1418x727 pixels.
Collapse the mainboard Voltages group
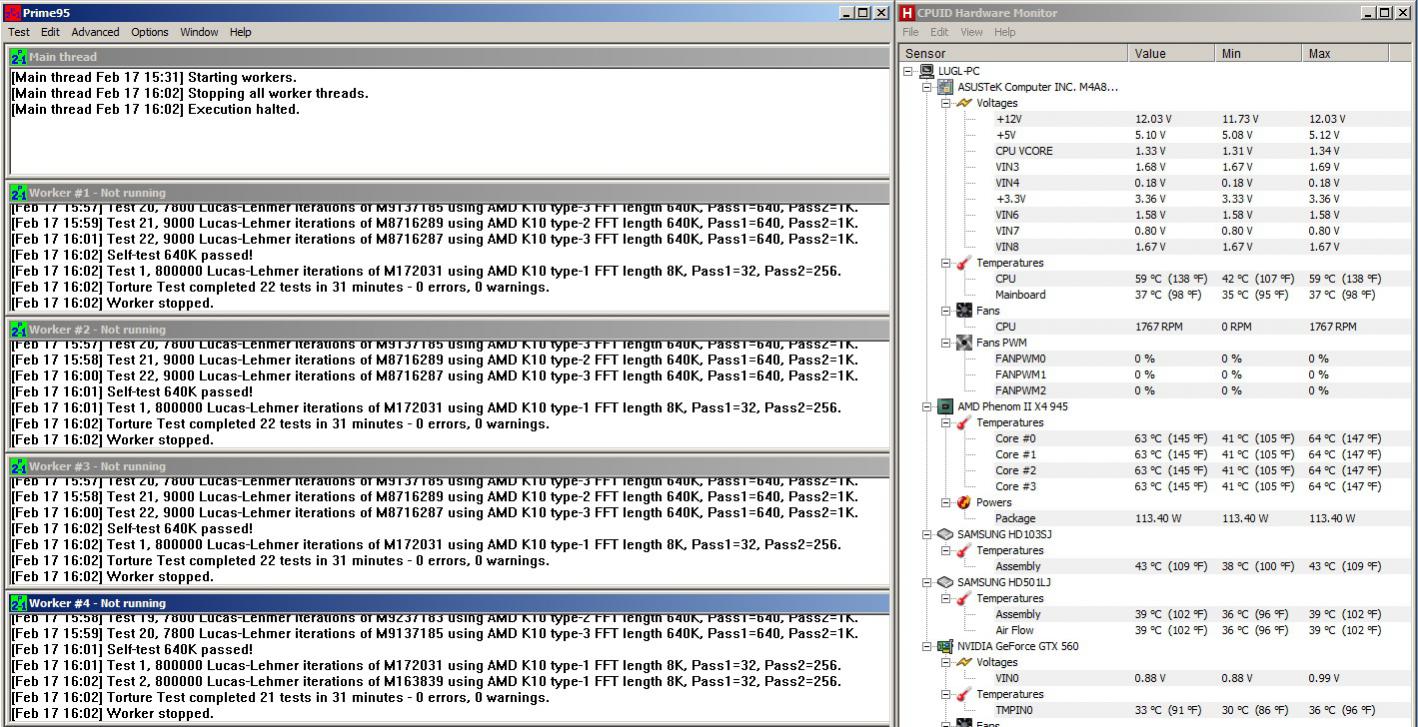[945, 103]
